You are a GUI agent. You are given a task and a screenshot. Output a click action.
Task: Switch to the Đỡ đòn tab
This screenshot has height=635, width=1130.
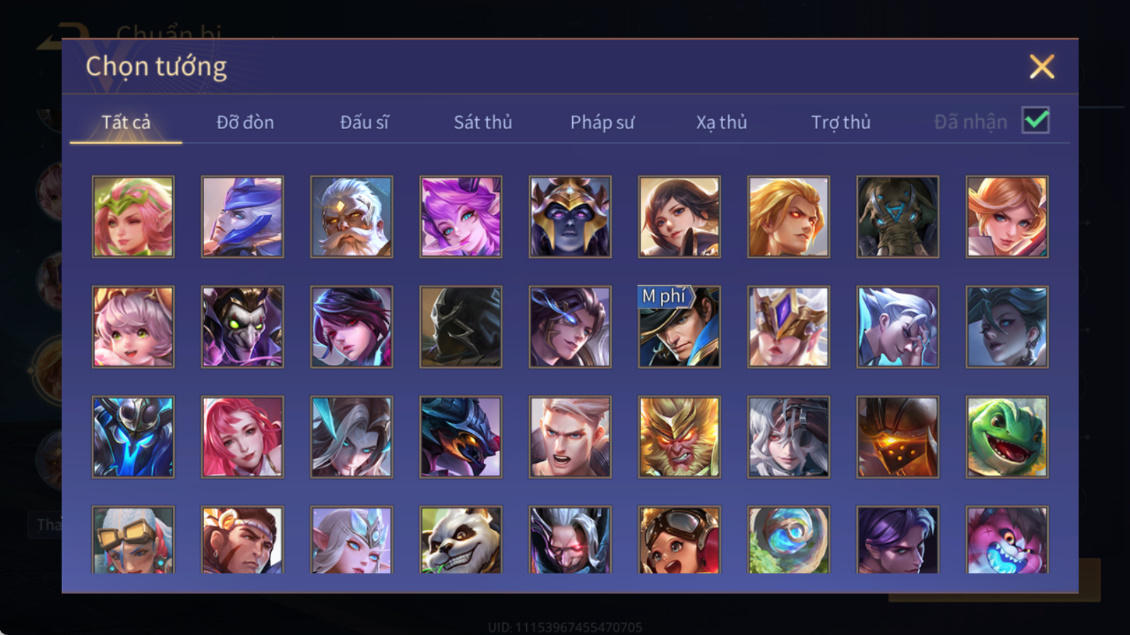click(x=245, y=123)
